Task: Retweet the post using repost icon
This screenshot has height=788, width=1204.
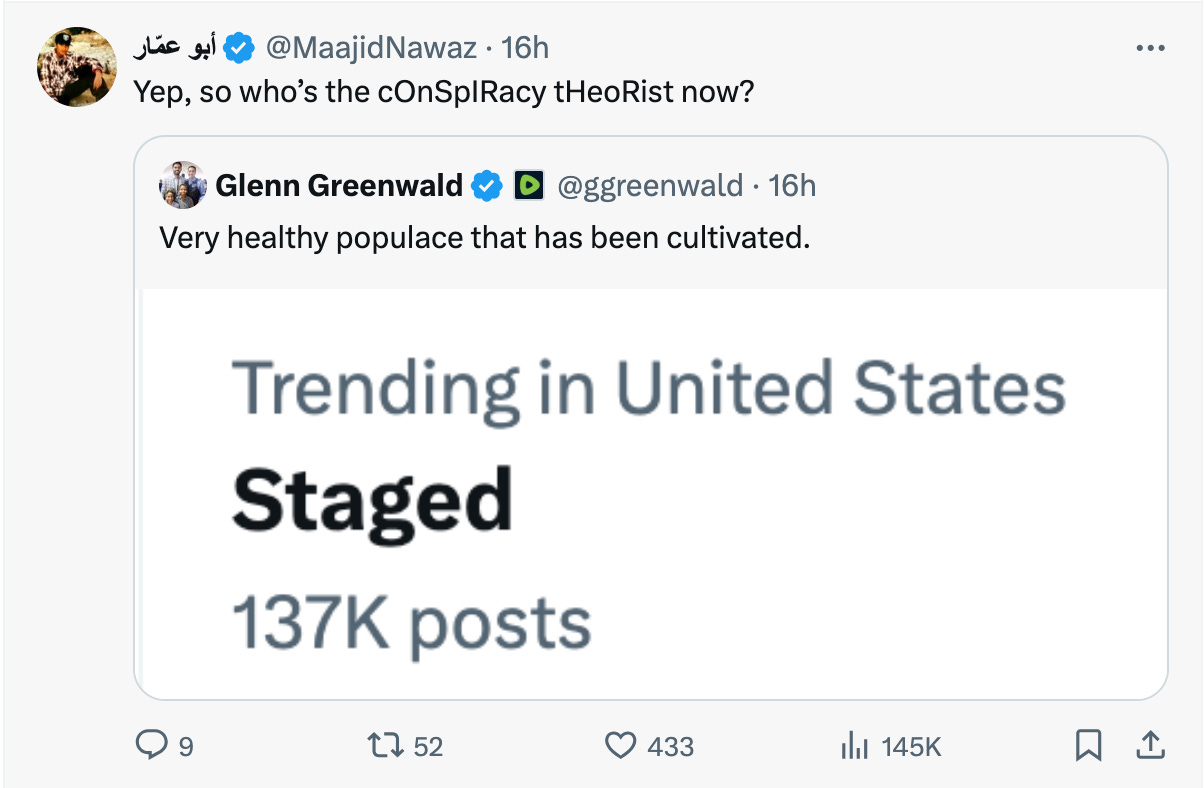Action: 381,746
